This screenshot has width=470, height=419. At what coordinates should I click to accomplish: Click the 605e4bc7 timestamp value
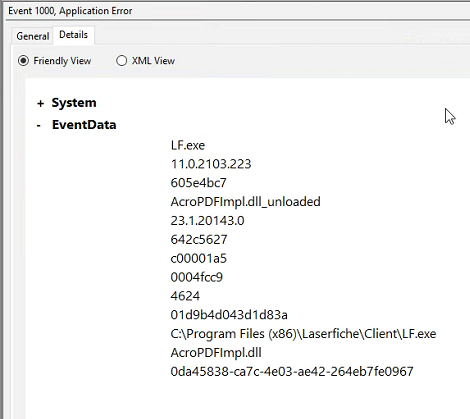pyautogui.click(x=198, y=183)
